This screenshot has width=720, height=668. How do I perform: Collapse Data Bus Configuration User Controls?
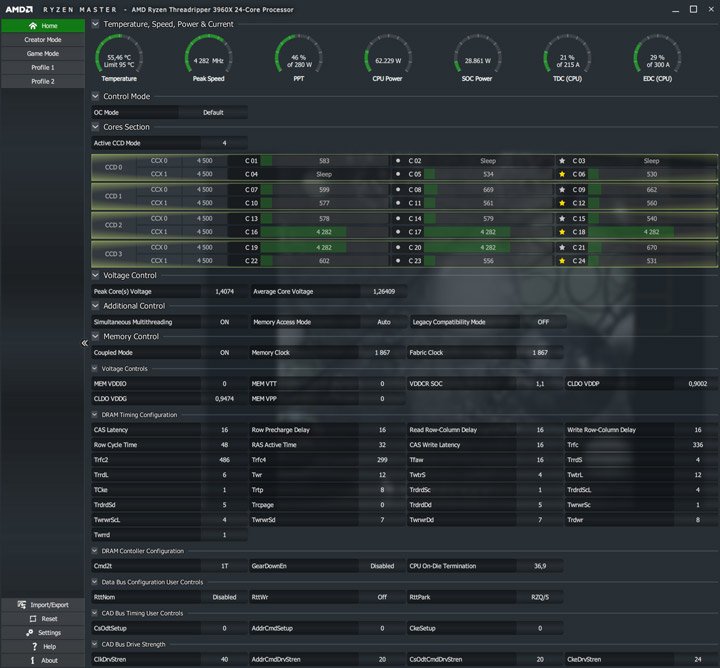point(95,582)
